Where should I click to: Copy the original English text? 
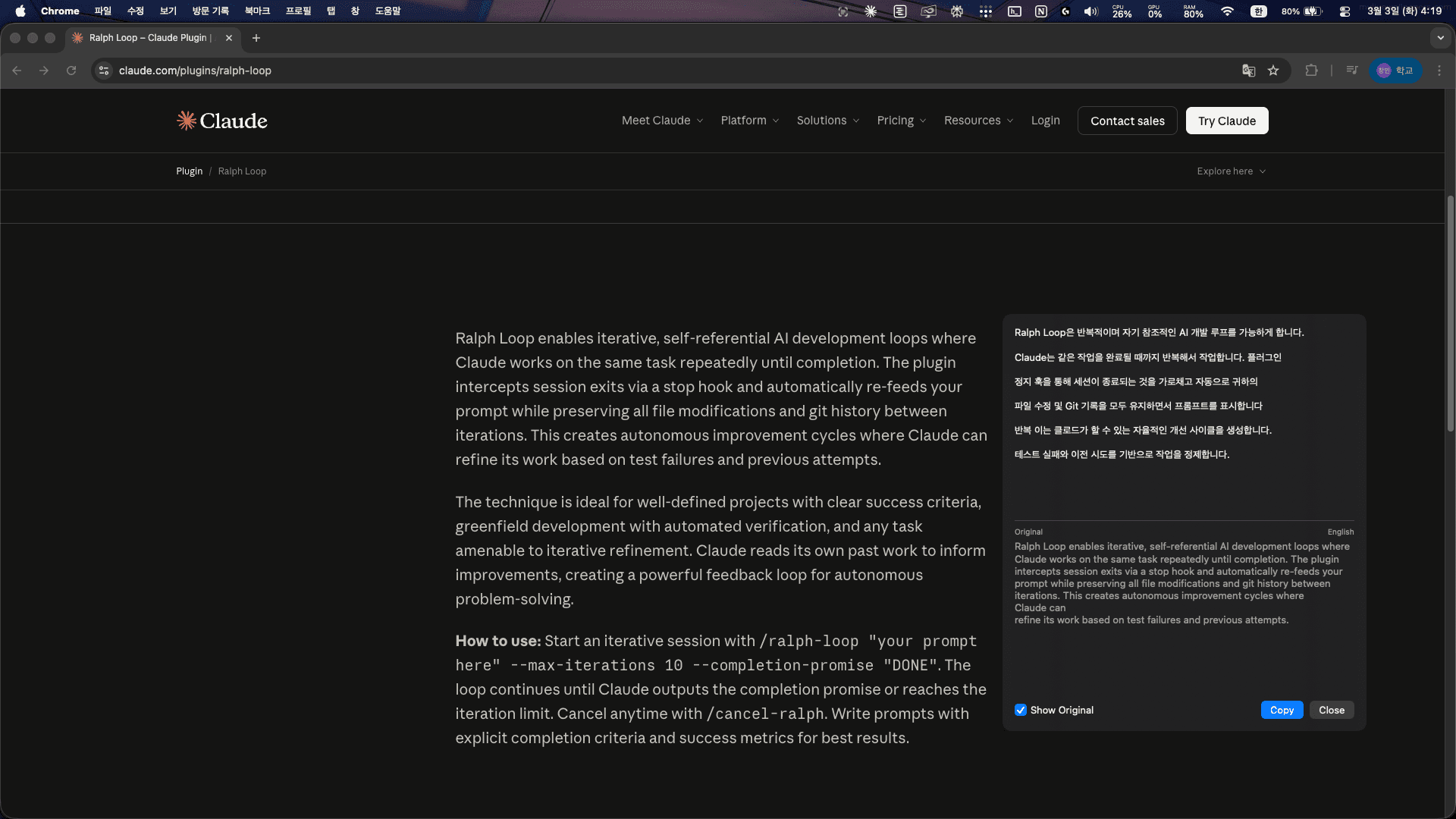click(x=1282, y=710)
